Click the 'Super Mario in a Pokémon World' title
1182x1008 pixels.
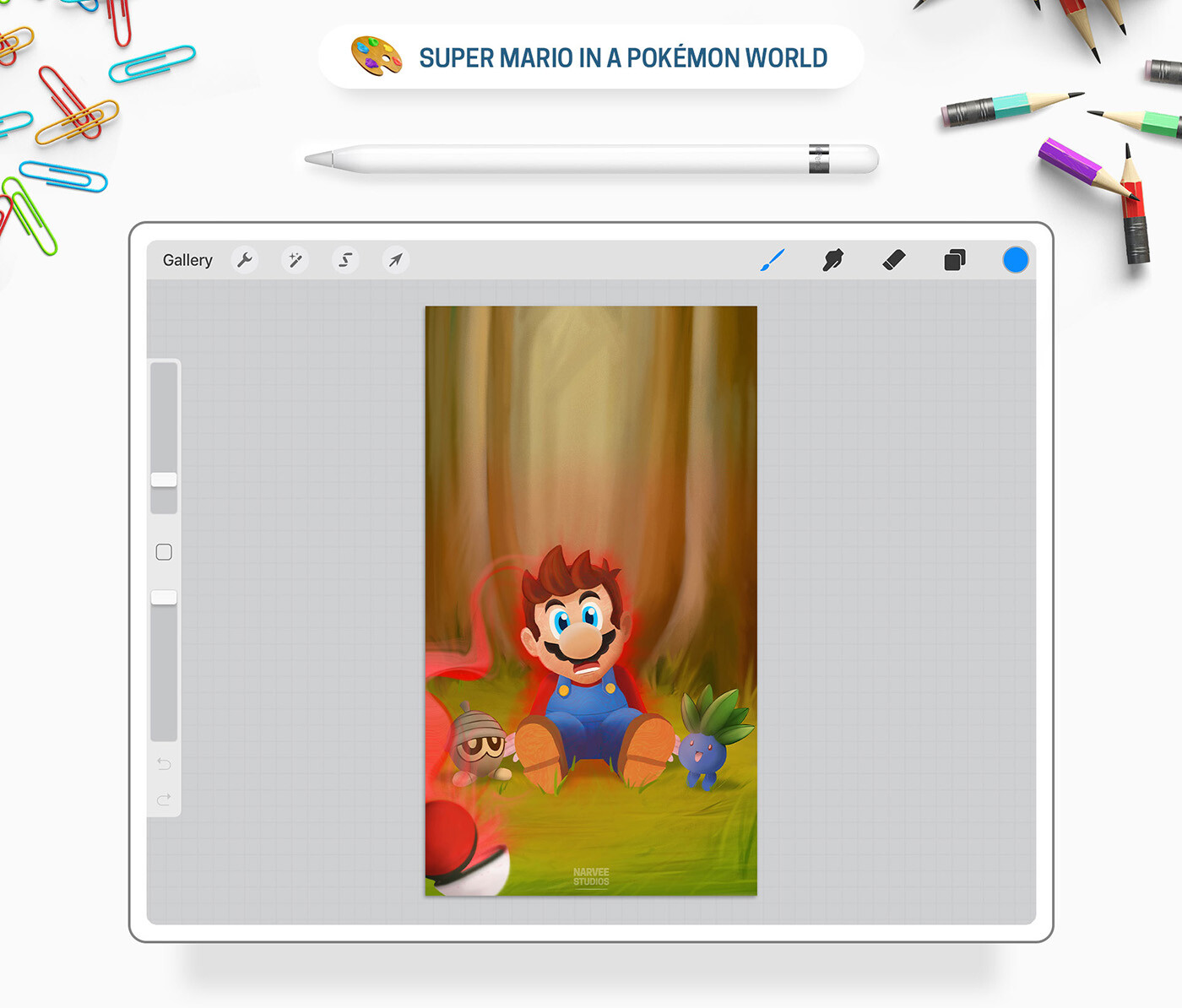click(623, 57)
